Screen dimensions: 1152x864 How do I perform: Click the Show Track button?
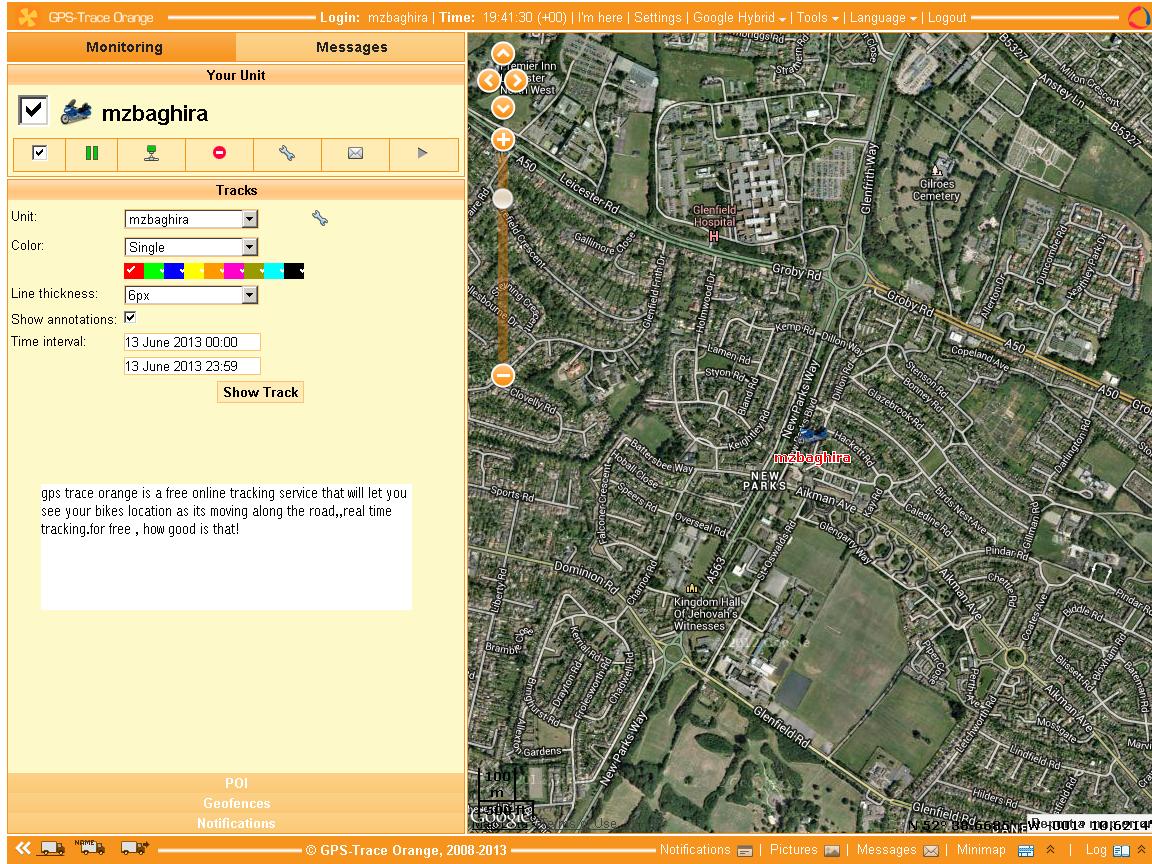coord(261,392)
